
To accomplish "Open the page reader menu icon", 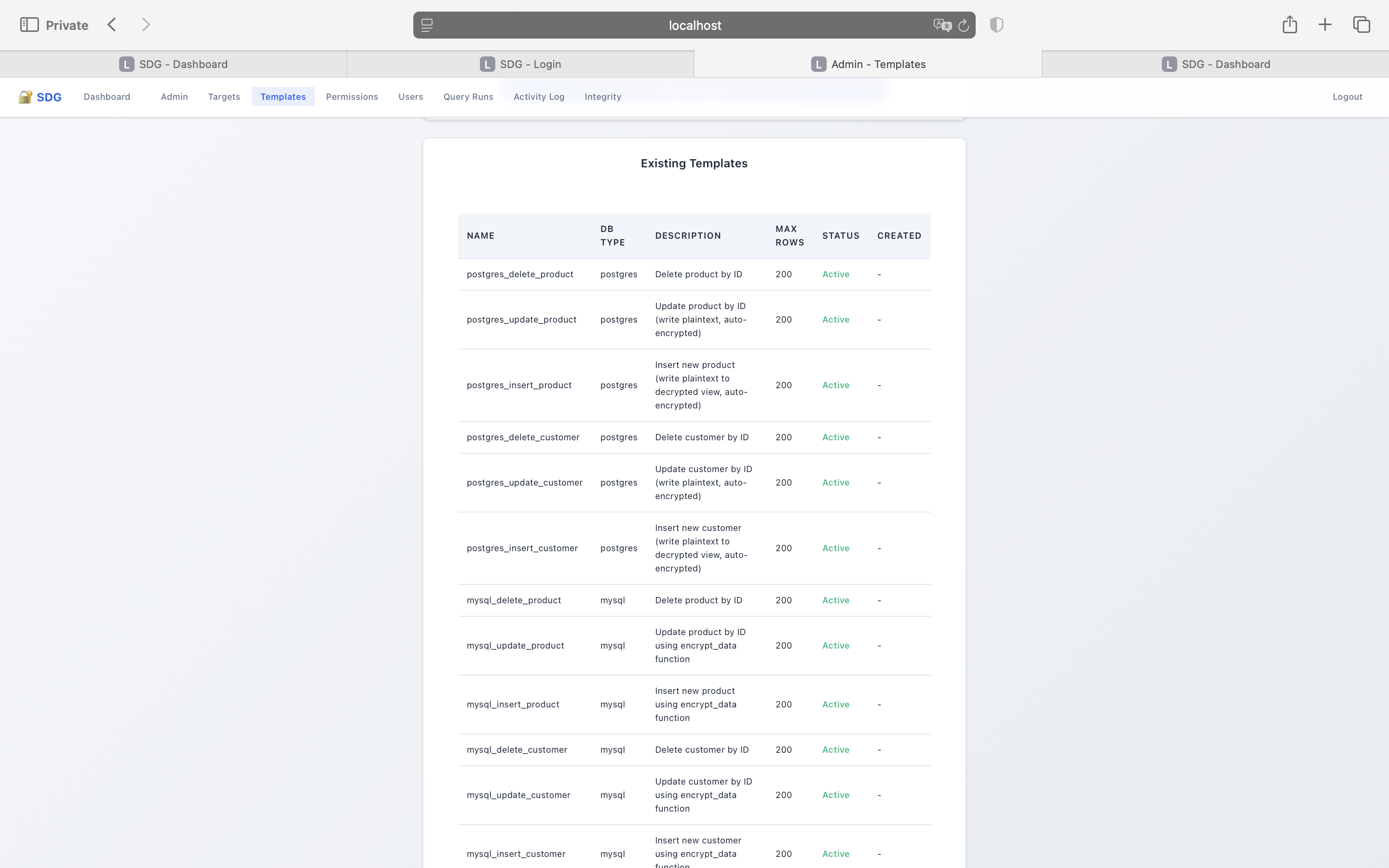I will [x=427, y=25].
